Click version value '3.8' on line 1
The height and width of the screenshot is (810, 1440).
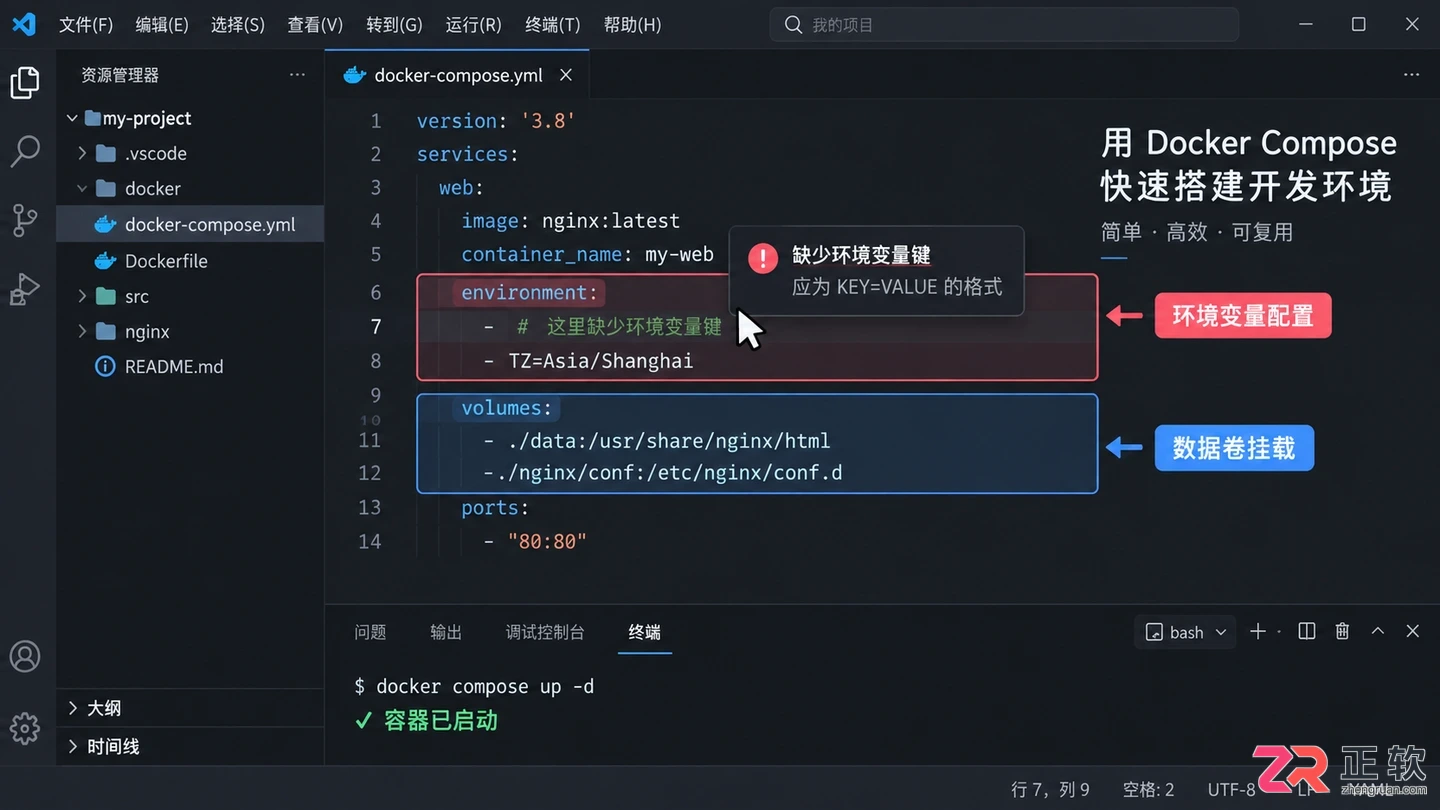coord(547,121)
